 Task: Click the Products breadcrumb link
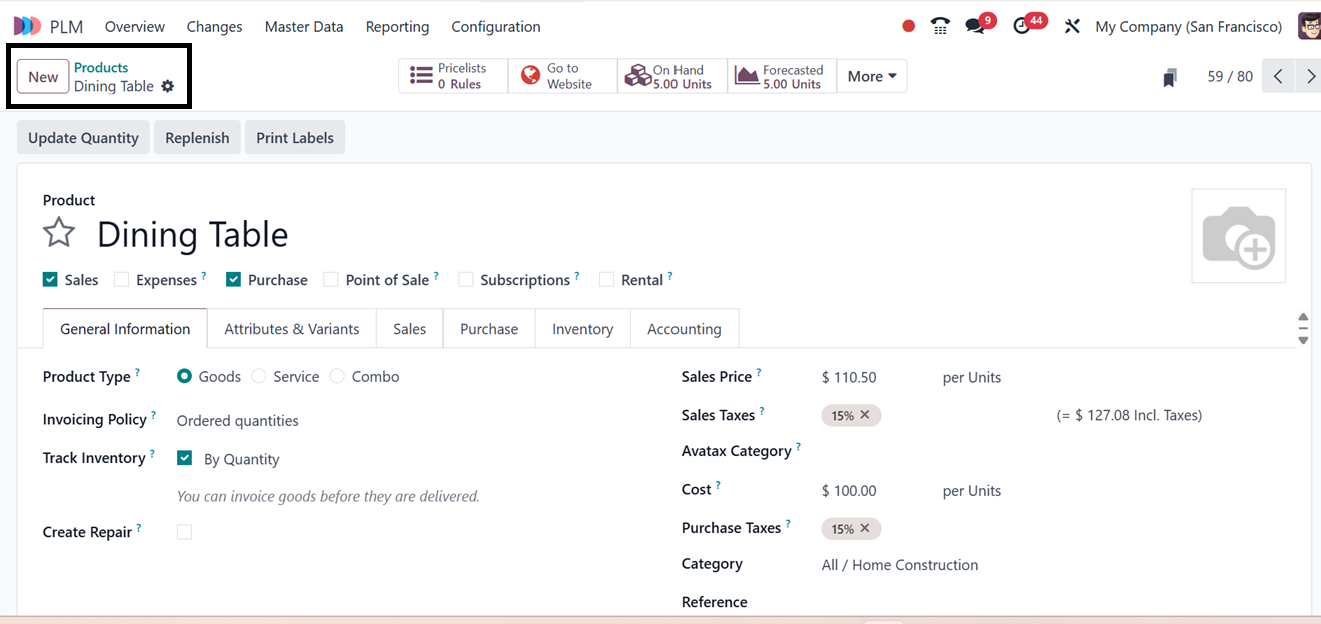[x=101, y=67]
